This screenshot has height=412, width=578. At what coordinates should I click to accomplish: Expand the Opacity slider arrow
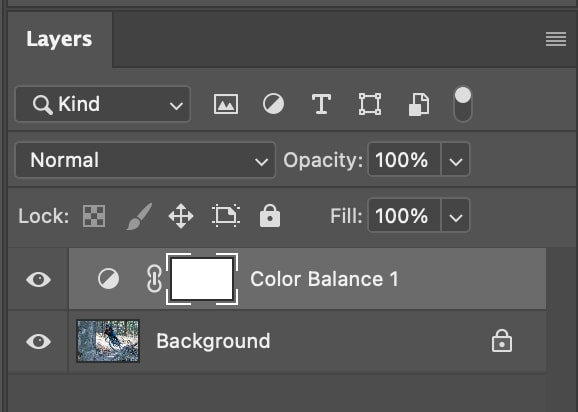click(x=456, y=160)
